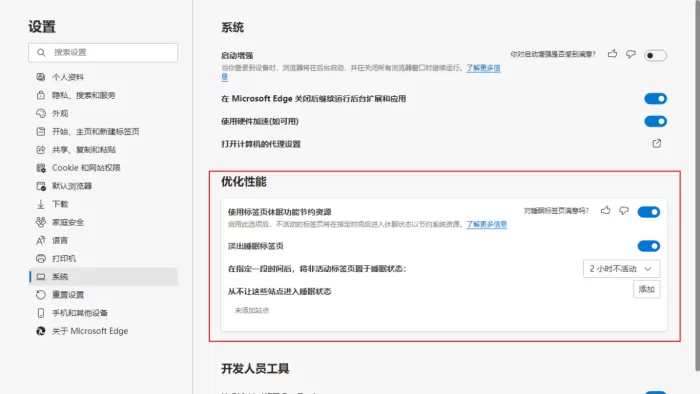Click the 打印机 printer icon in sidebar
The height and width of the screenshot is (394, 700).
pyautogui.click(x=41, y=258)
